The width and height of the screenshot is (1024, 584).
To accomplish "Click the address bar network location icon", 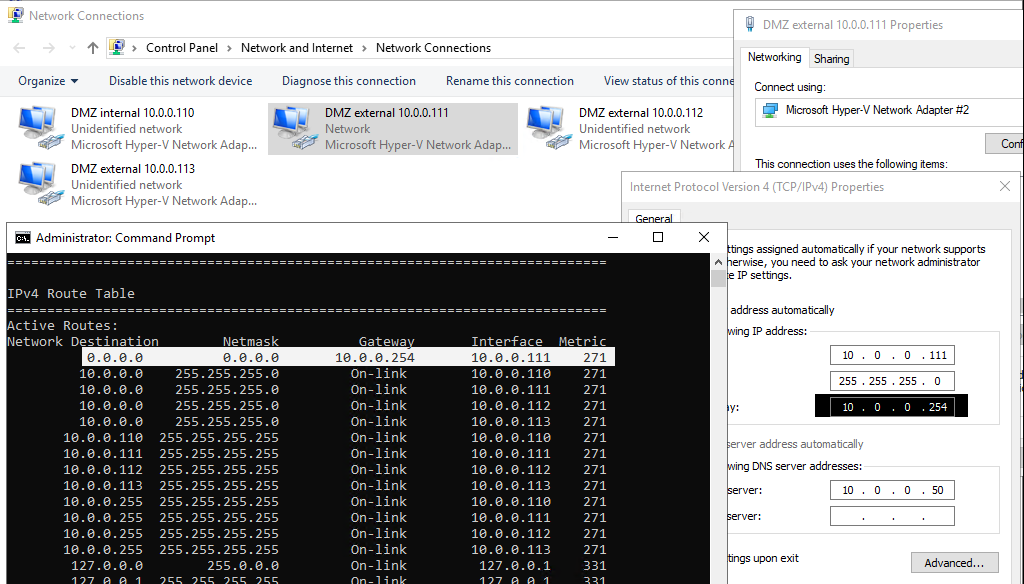I will (117, 48).
